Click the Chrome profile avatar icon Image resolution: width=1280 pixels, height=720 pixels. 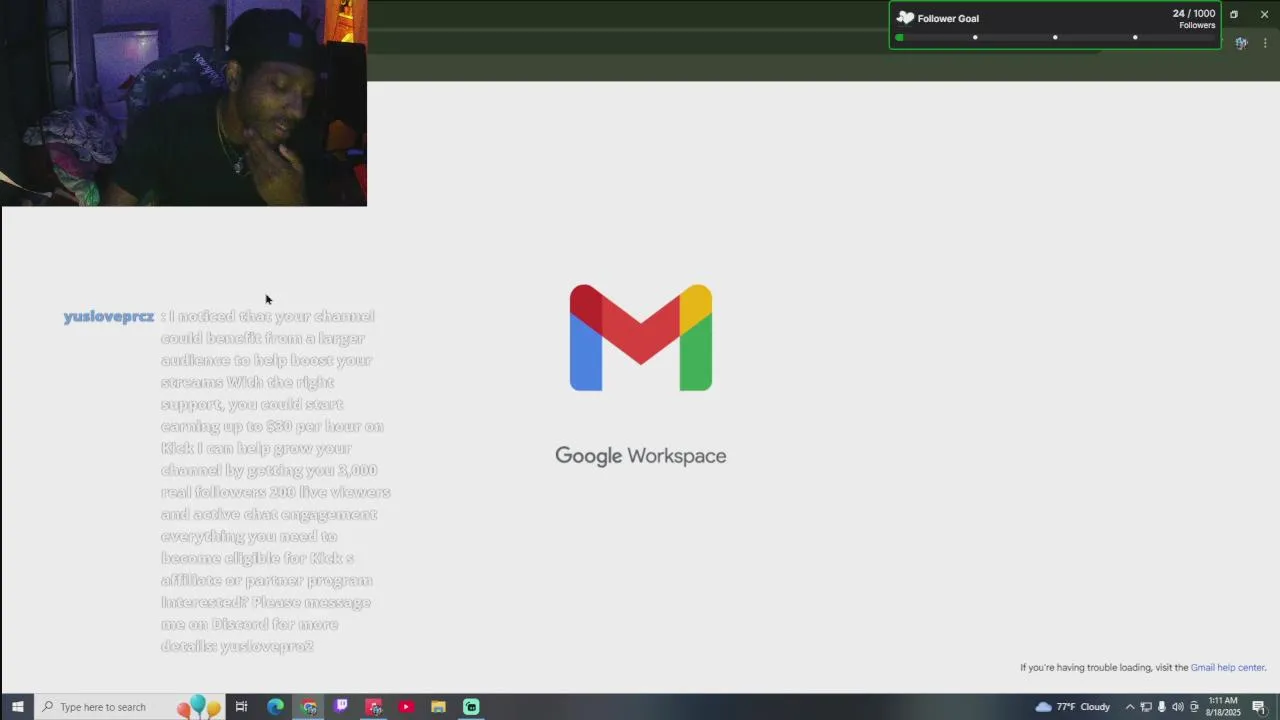[1241, 43]
